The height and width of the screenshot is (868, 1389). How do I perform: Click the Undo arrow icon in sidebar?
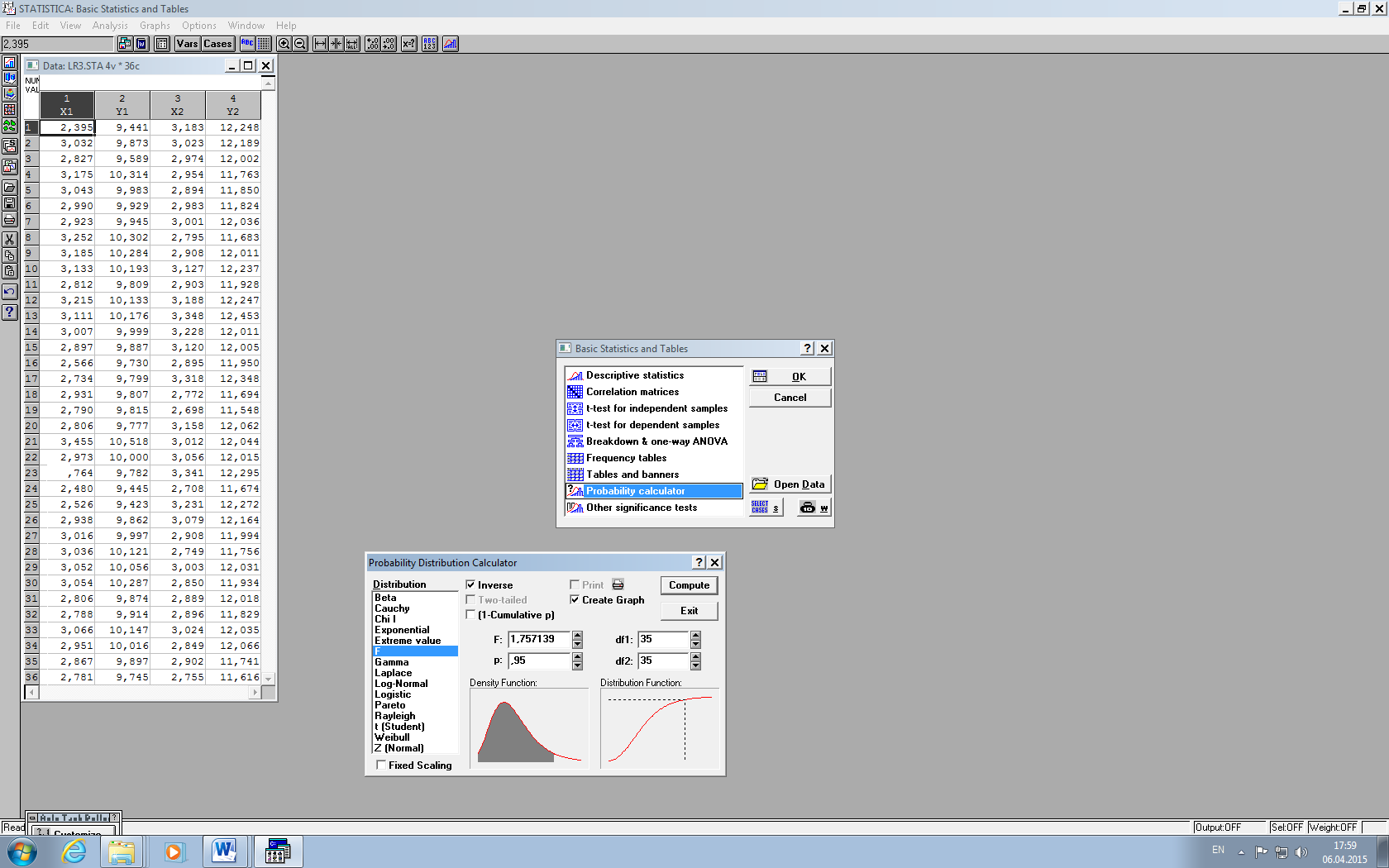point(9,291)
